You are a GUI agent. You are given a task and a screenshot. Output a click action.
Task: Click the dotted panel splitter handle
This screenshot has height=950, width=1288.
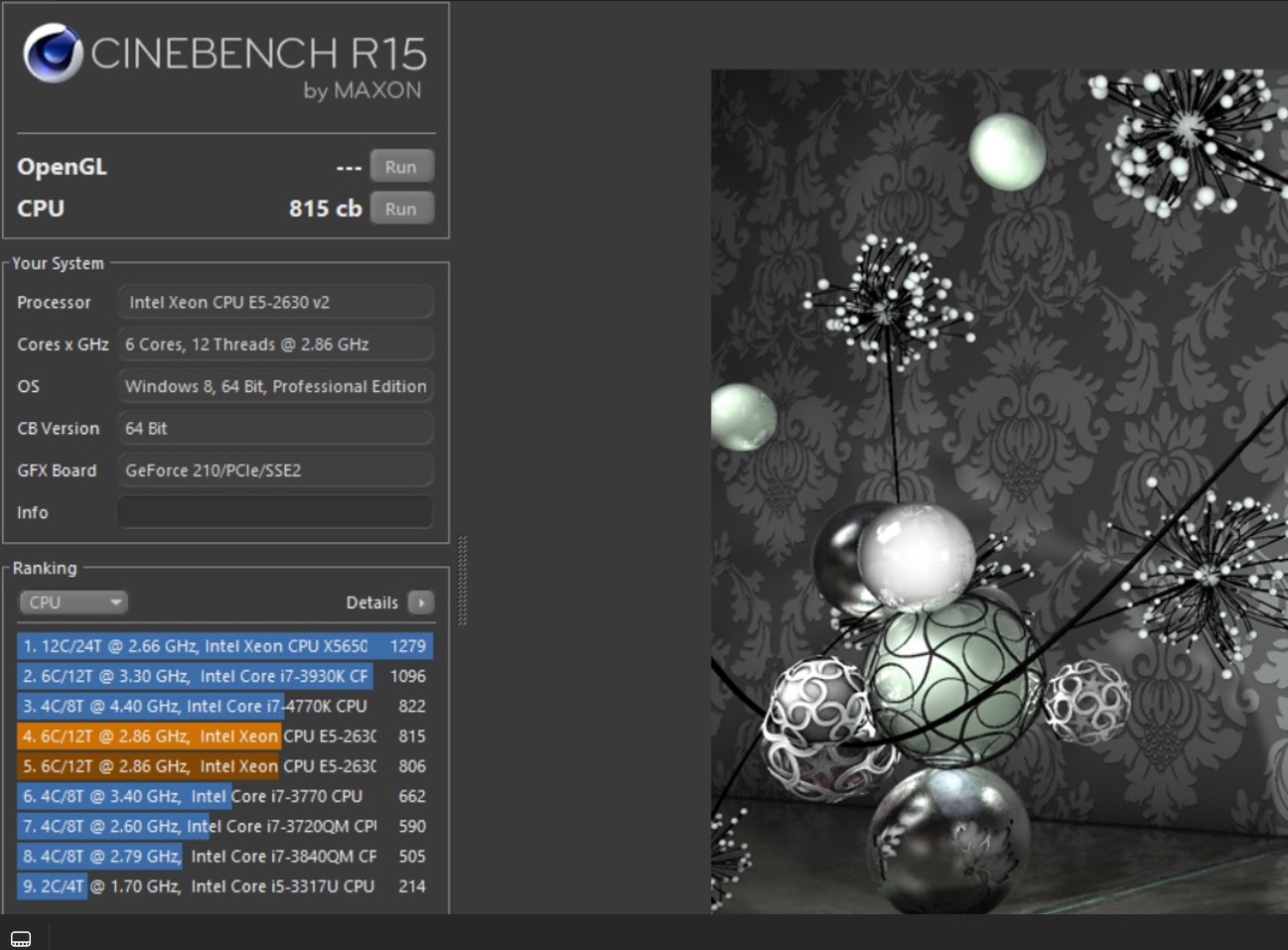pos(462,581)
